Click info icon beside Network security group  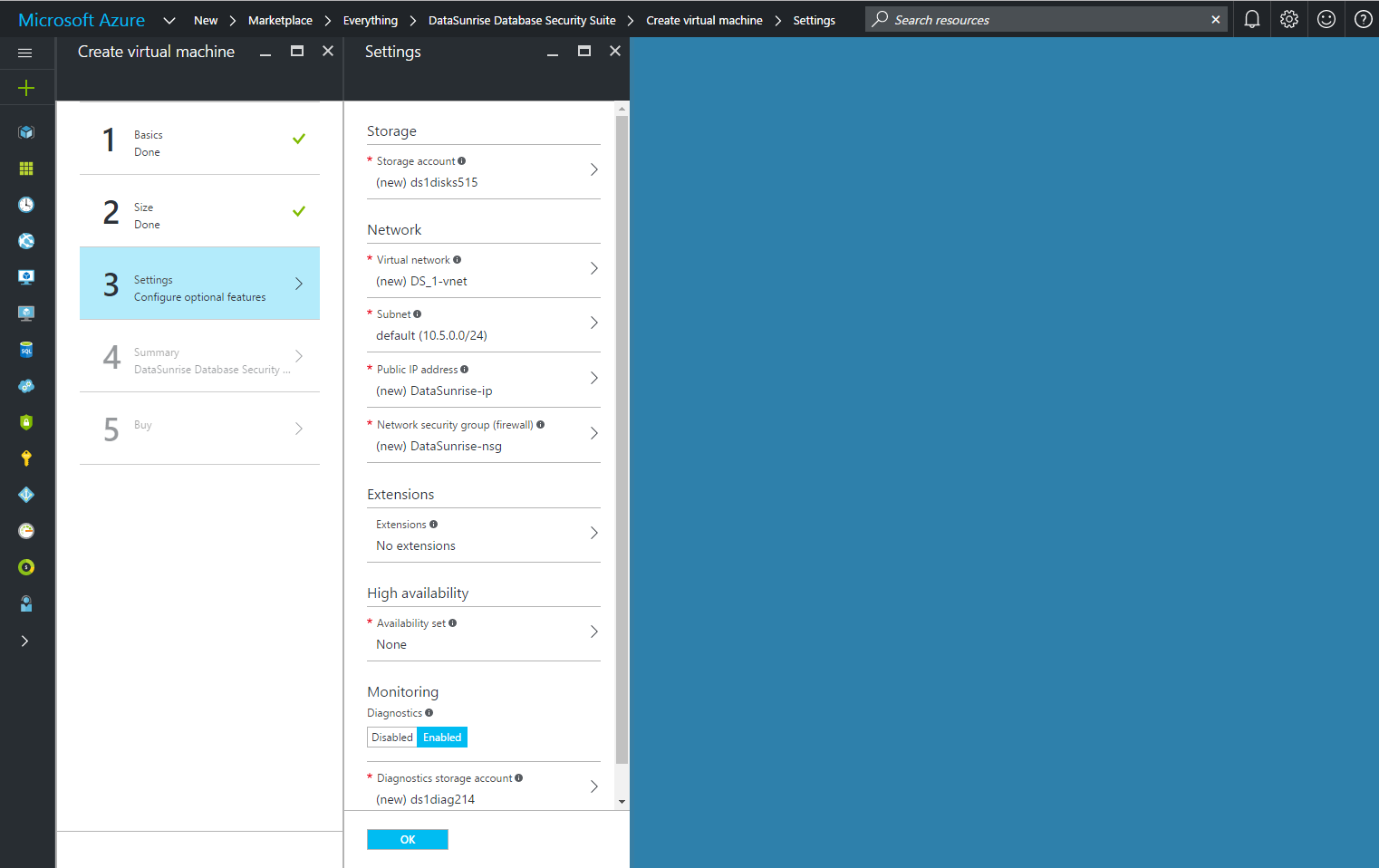540,425
